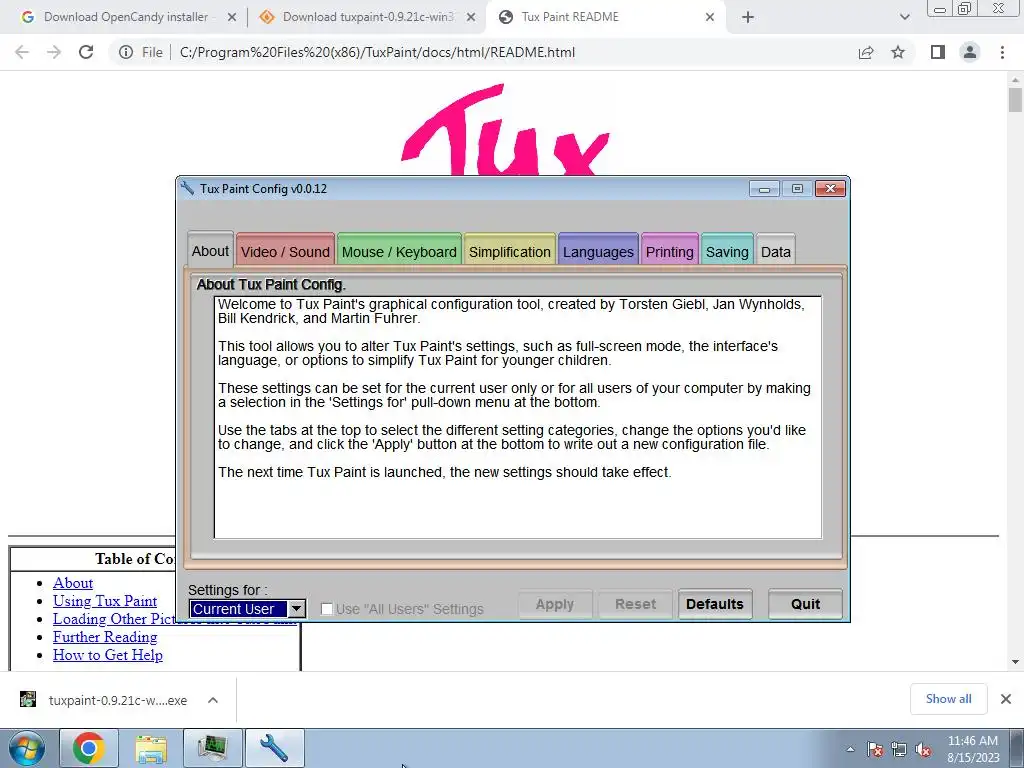Open the Languages tab
The image size is (1024, 768).
(598, 251)
